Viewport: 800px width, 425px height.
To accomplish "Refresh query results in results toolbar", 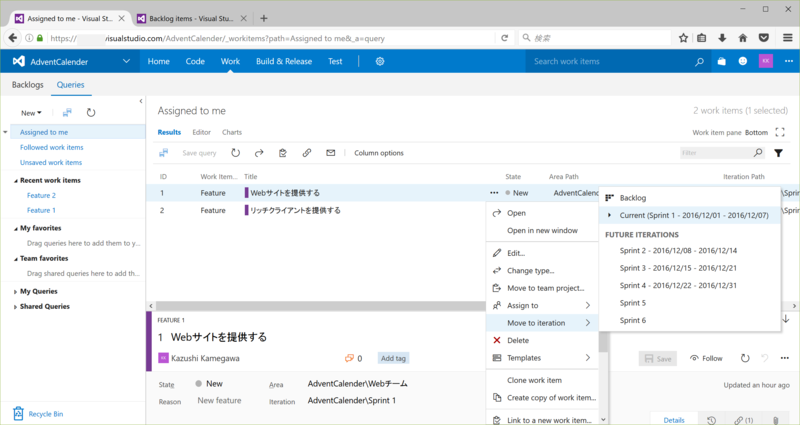I will pos(235,153).
